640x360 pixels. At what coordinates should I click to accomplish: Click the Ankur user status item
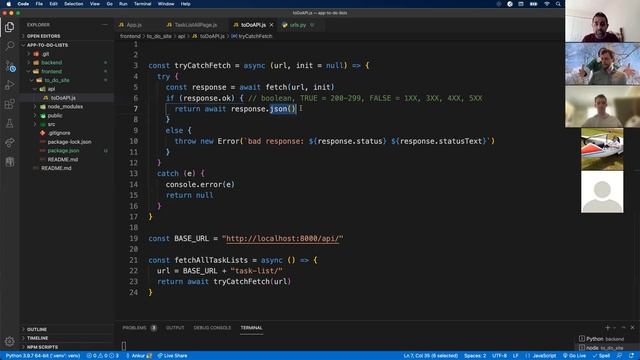139,356
